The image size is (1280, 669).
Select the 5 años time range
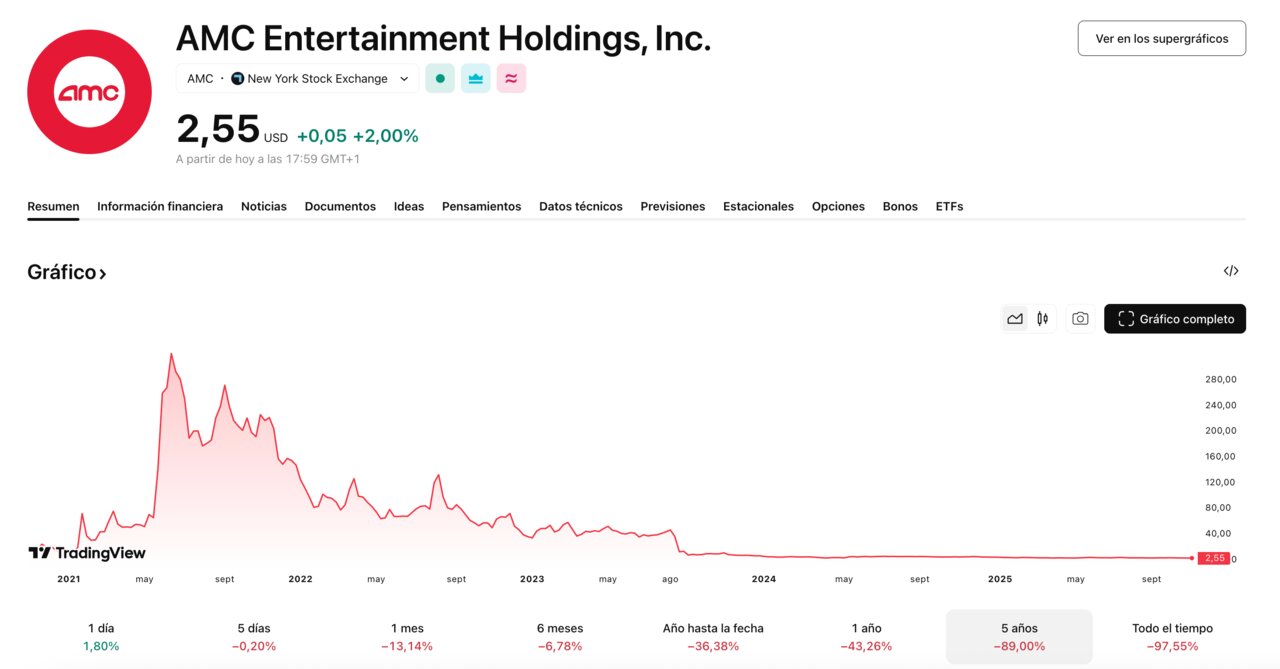(x=1018, y=637)
